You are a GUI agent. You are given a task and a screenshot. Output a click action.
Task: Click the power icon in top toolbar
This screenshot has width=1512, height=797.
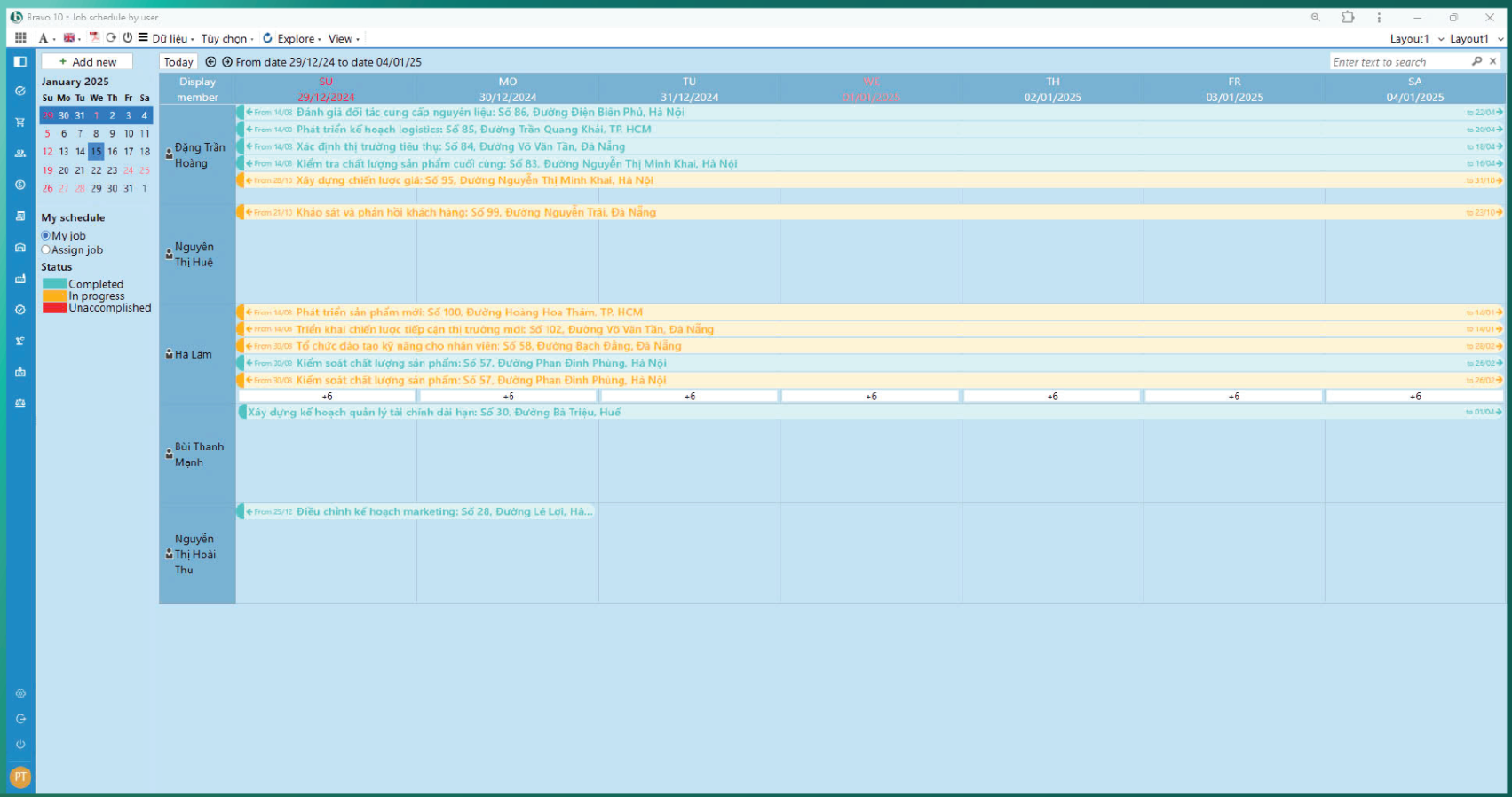click(x=128, y=38)
